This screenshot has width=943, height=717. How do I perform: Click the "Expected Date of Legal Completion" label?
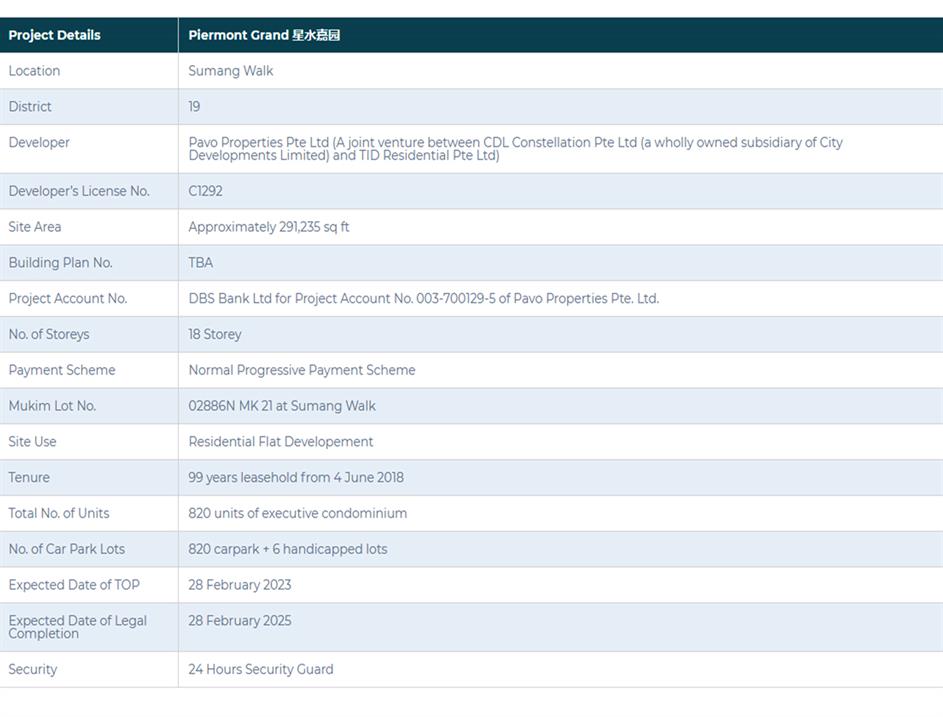coord(78,627)
